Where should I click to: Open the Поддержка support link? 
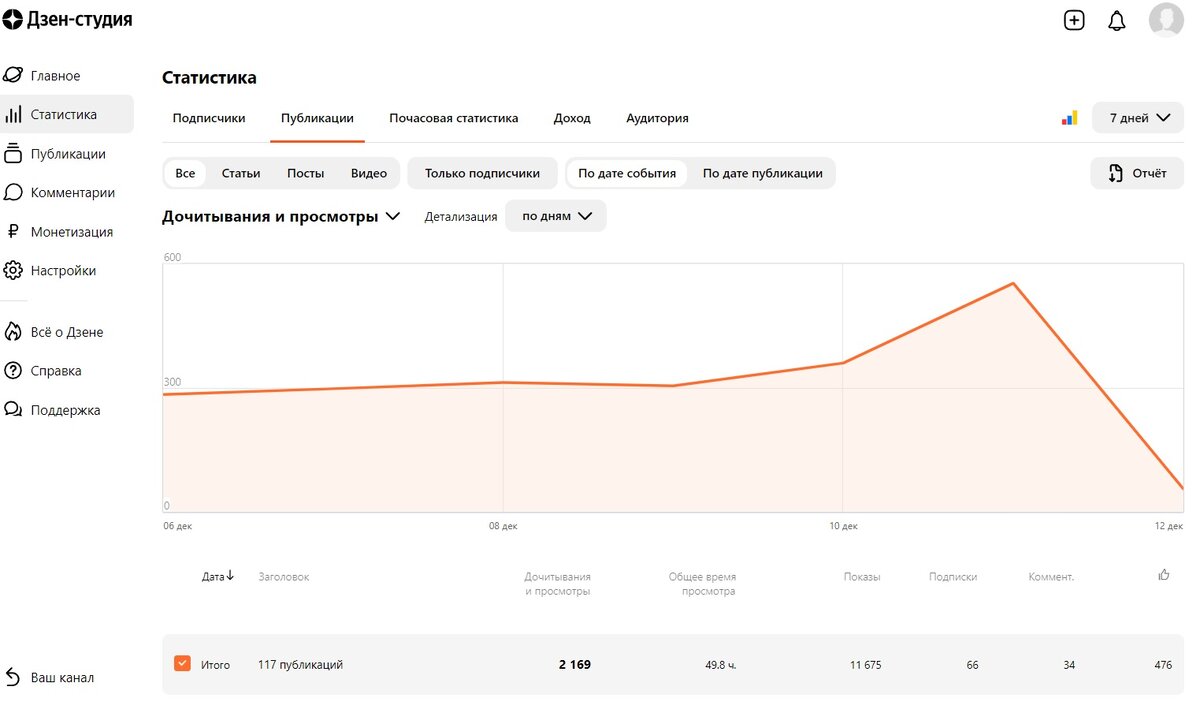[x=66, y=409]
